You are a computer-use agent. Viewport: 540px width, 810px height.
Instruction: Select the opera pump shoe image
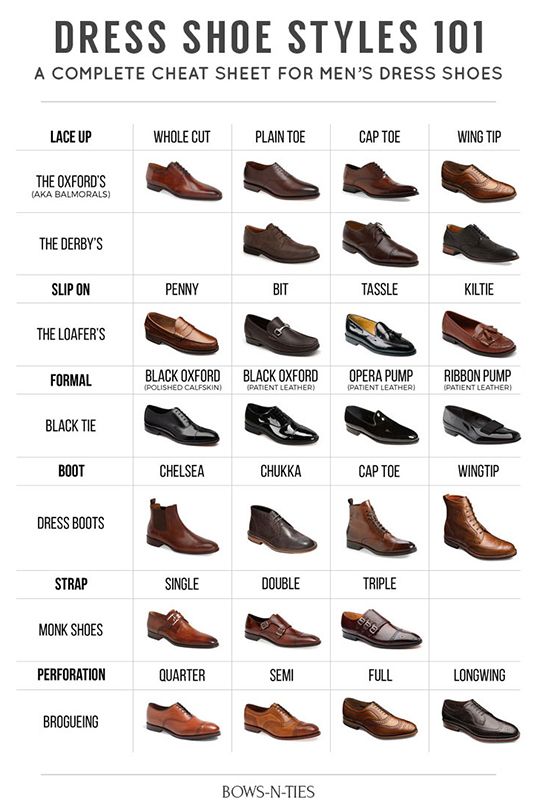click(x=381, y=425)
